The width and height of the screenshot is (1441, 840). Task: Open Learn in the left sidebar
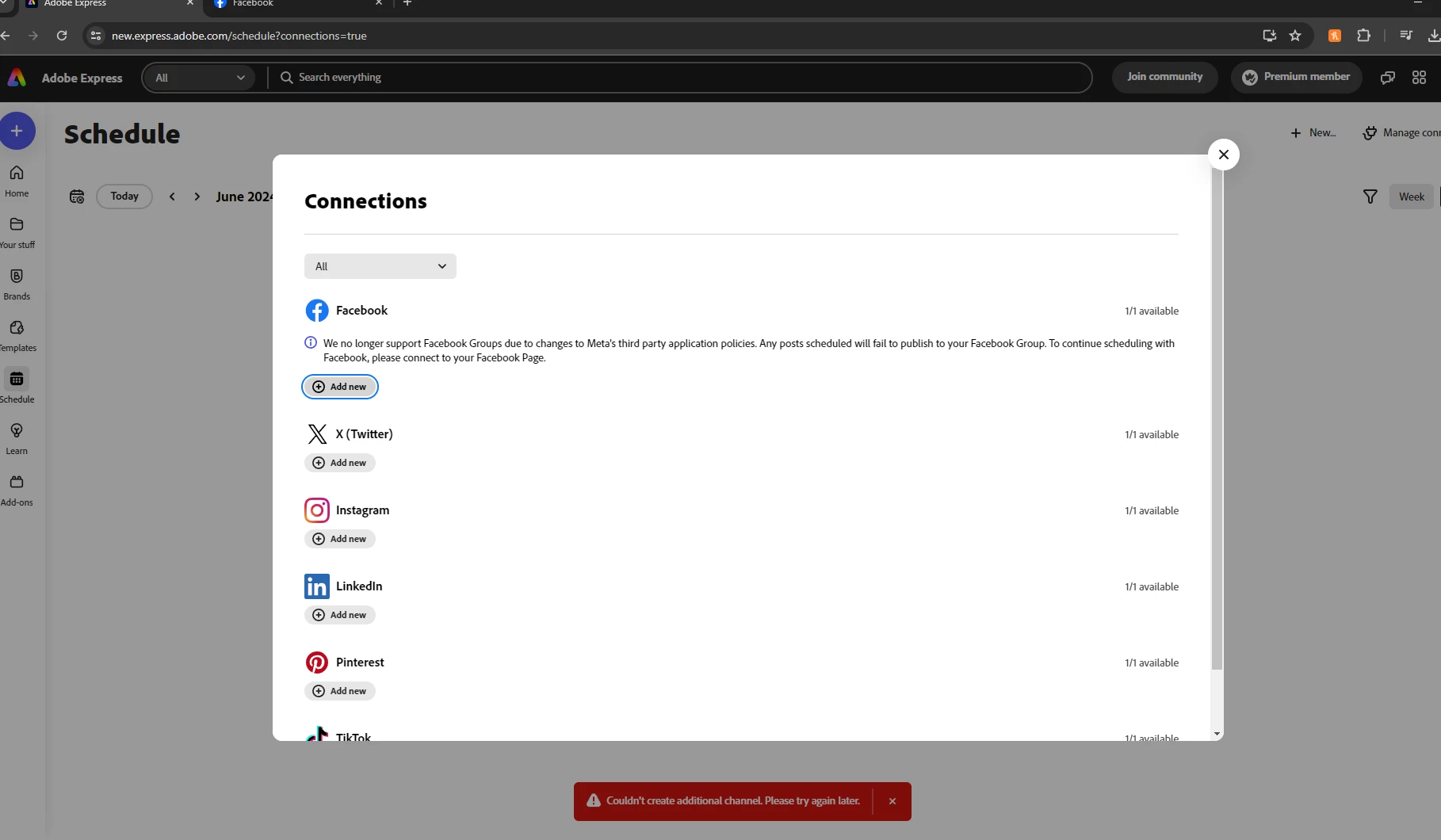17,439
